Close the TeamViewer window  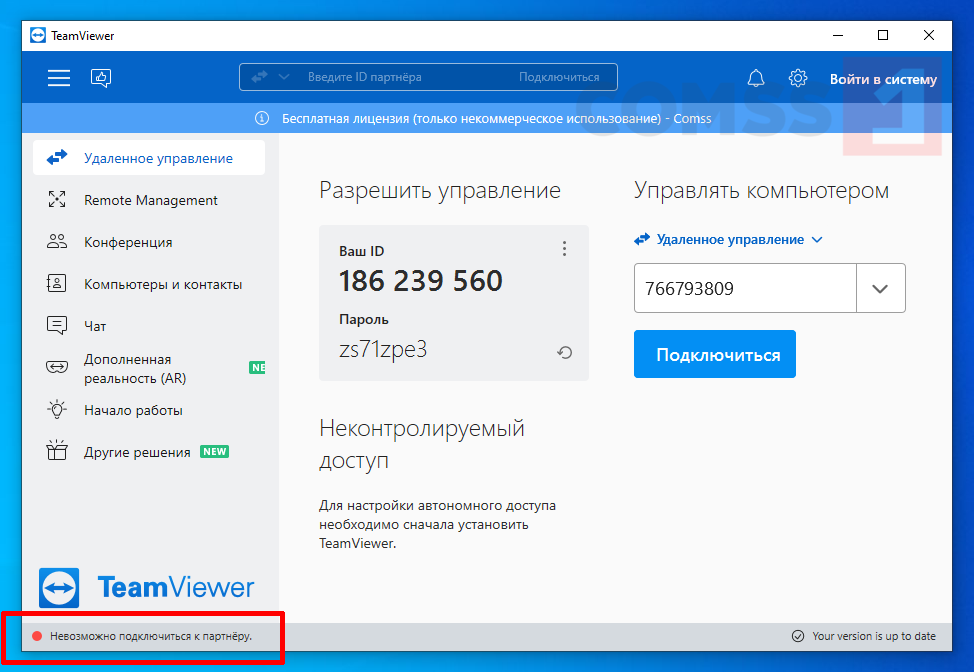coord(929,35)
